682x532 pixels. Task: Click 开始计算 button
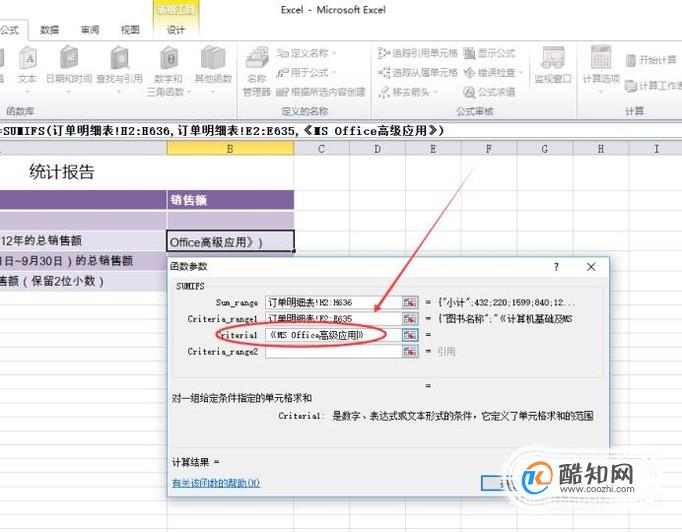(651, 60)
